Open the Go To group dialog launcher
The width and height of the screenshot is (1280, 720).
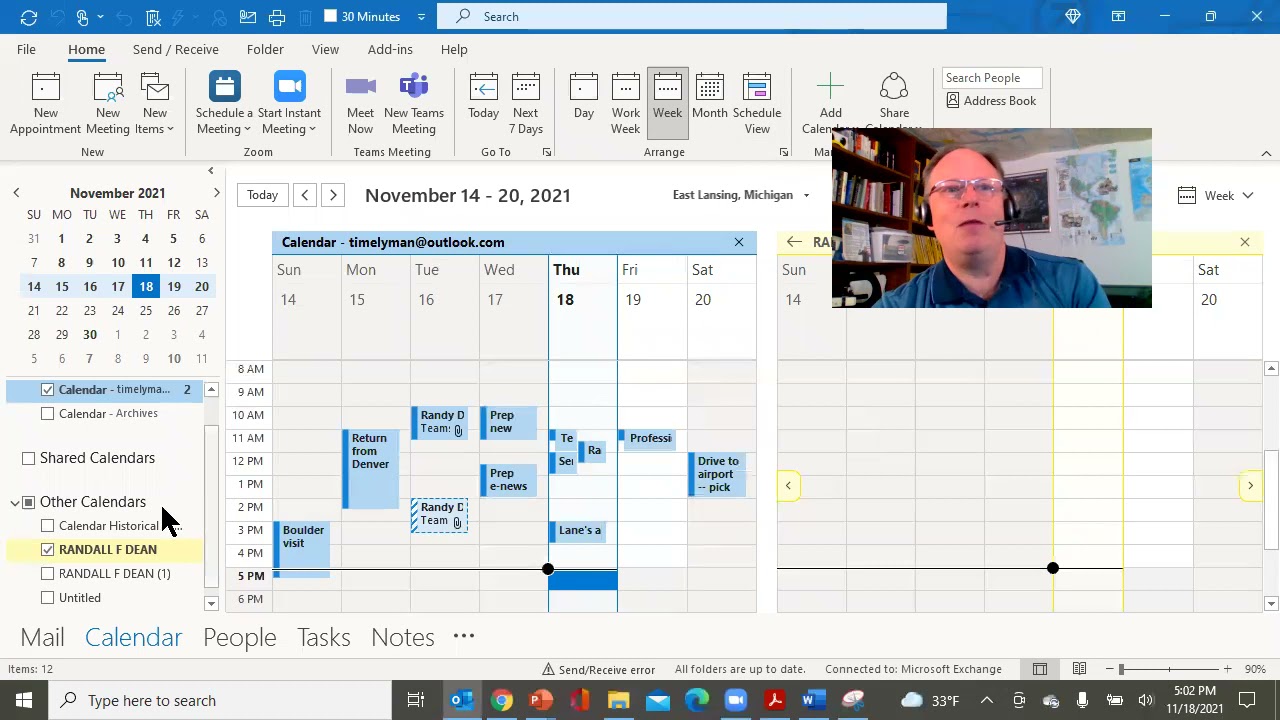tap(546, 152)
